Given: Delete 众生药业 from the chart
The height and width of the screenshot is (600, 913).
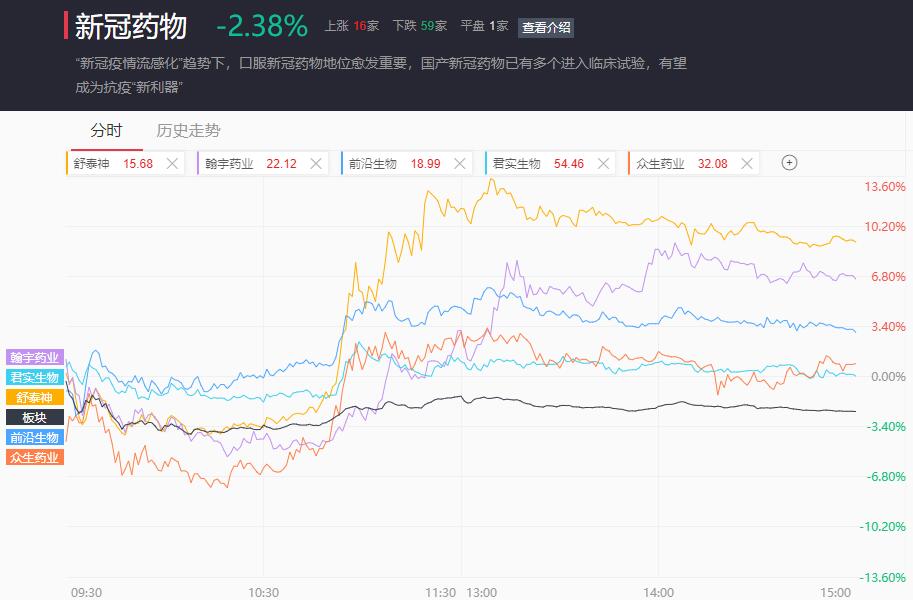Looking at the screenshot, I should (747, 164).
